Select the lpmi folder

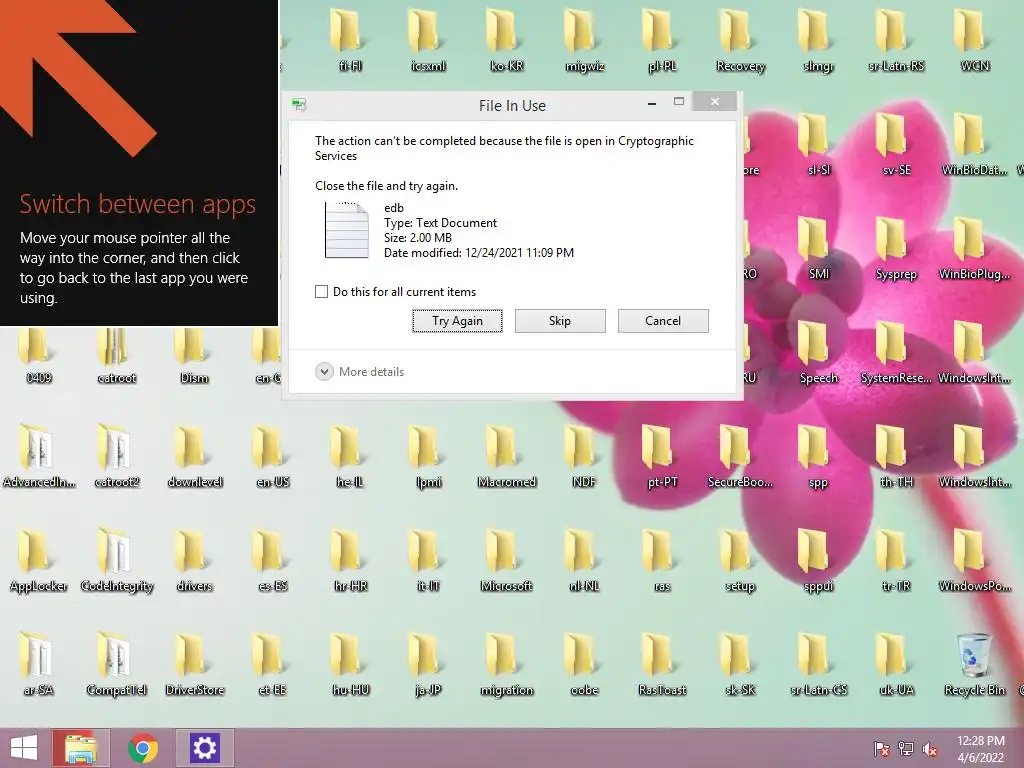click(428, 456)
